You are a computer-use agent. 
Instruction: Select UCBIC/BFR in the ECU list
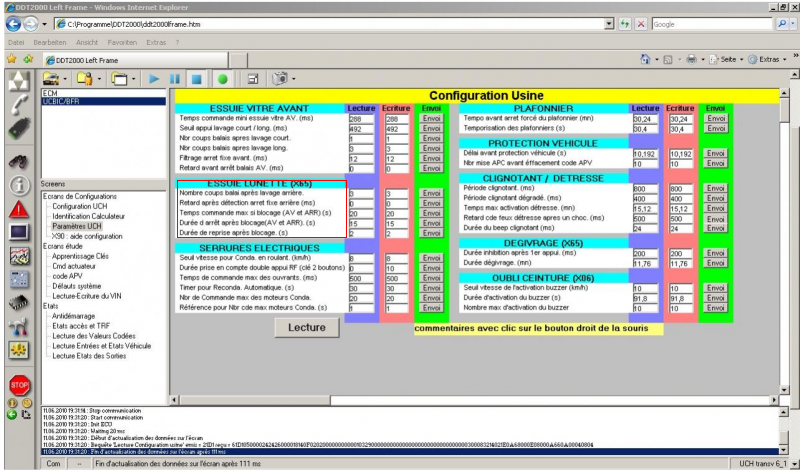pyautogui.click(x=104, y=102)
